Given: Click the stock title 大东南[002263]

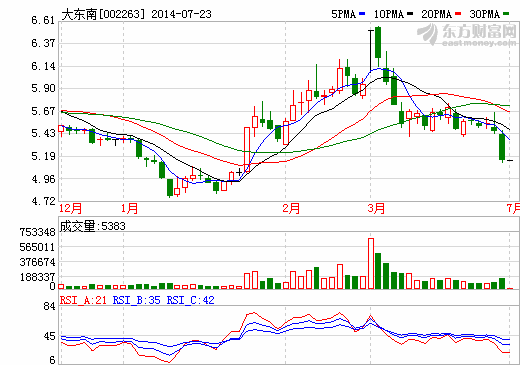Looking at the screenshot, I should 104,14.
